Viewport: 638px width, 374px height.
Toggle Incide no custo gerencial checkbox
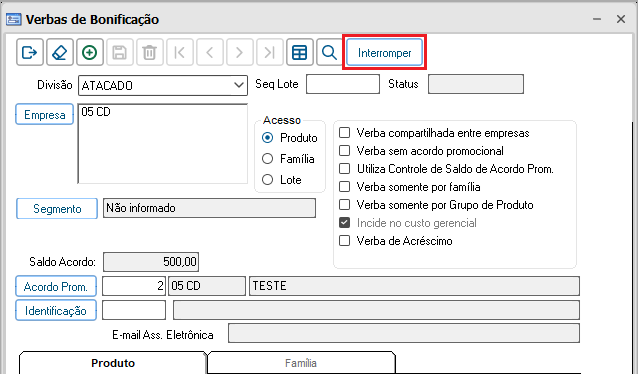pyautogui.click(x=345, y=223)
